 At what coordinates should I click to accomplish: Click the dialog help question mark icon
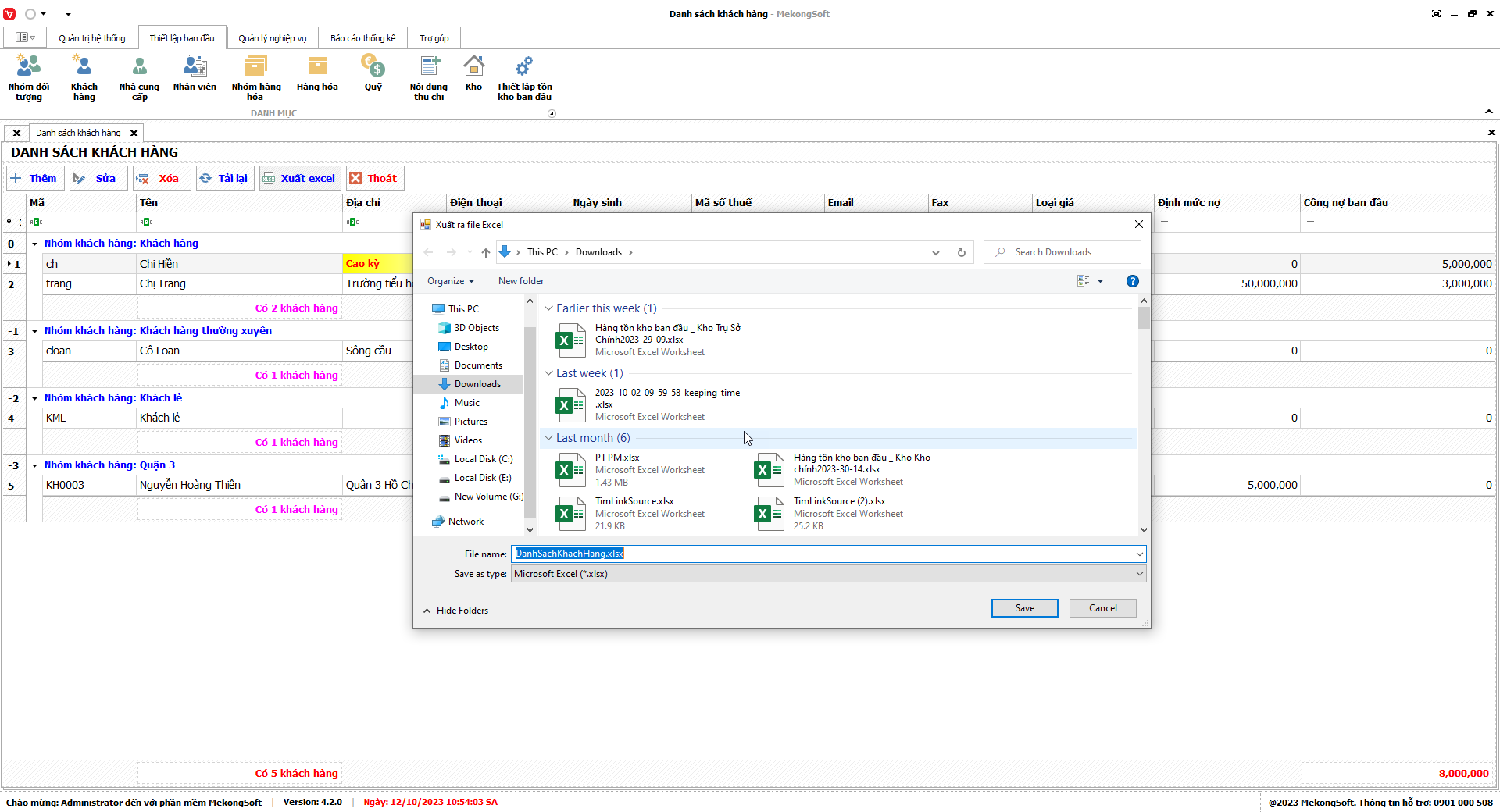1132,281
